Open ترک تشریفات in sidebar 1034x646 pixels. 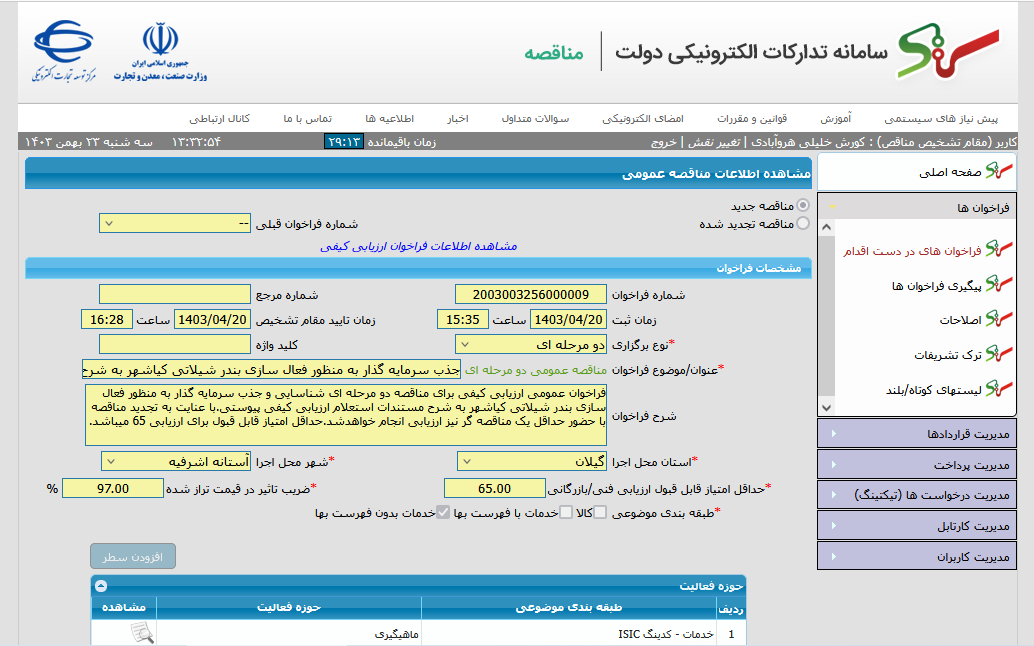coord(948,355)
